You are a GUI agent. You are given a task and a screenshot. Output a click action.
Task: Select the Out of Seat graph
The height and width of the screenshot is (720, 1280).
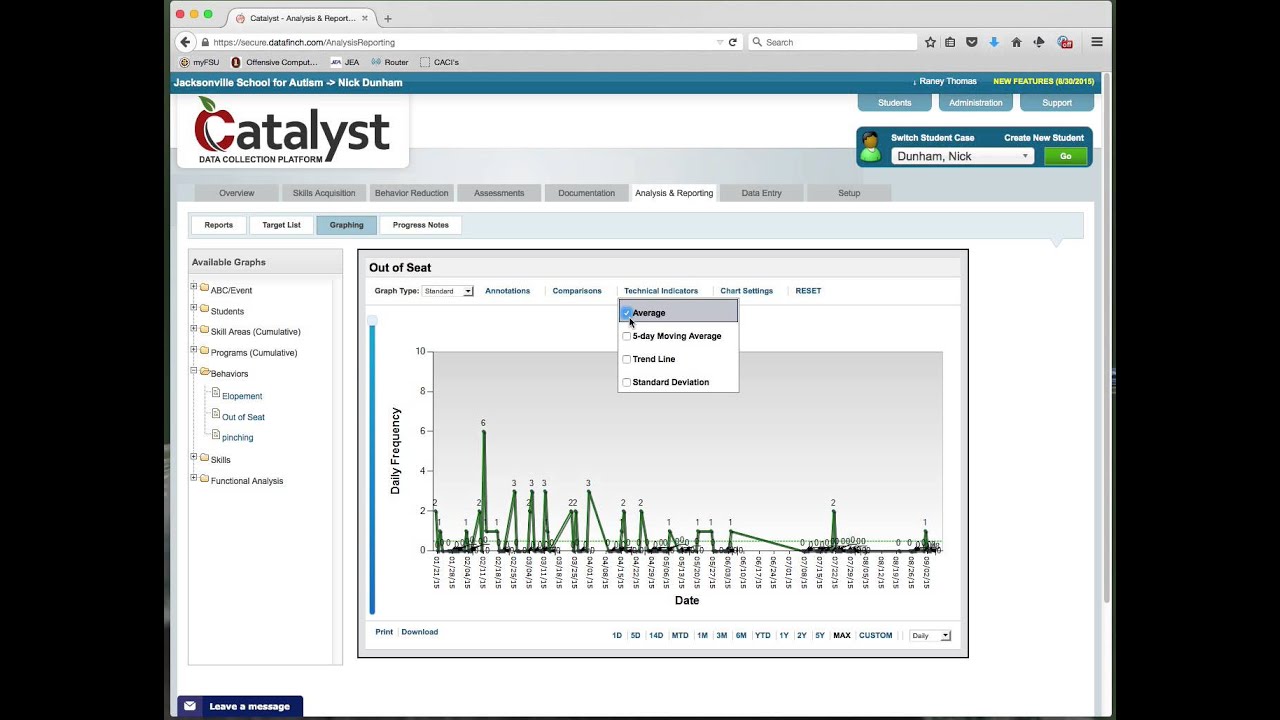(x=243, y=417)
